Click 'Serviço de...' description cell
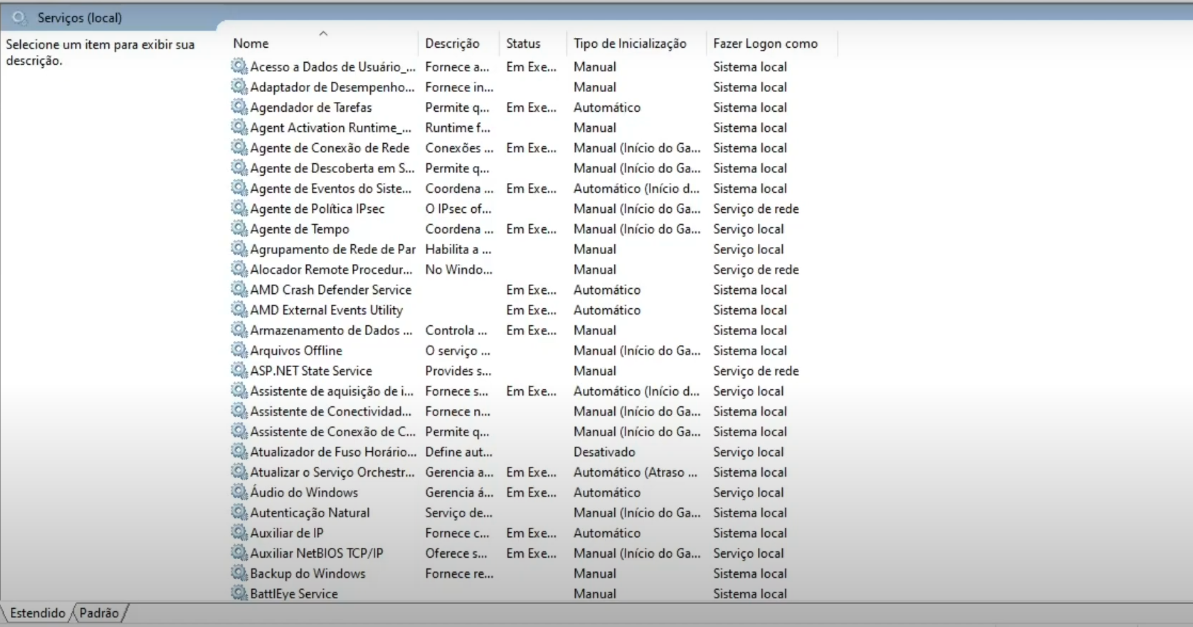The height and width of the screenshot is (627, 1193). click(459, 513)
